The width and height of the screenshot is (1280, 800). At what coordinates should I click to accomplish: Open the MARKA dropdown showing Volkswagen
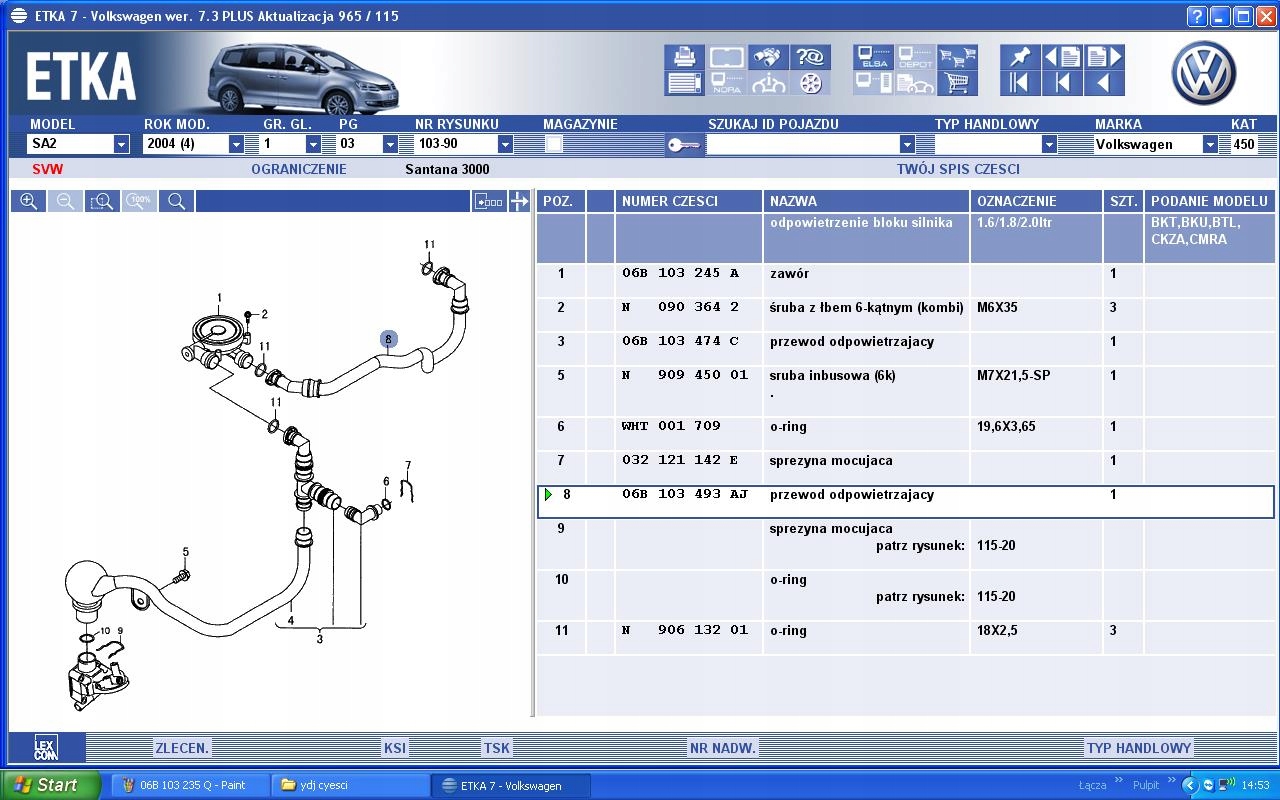[x=1210, y=144]
